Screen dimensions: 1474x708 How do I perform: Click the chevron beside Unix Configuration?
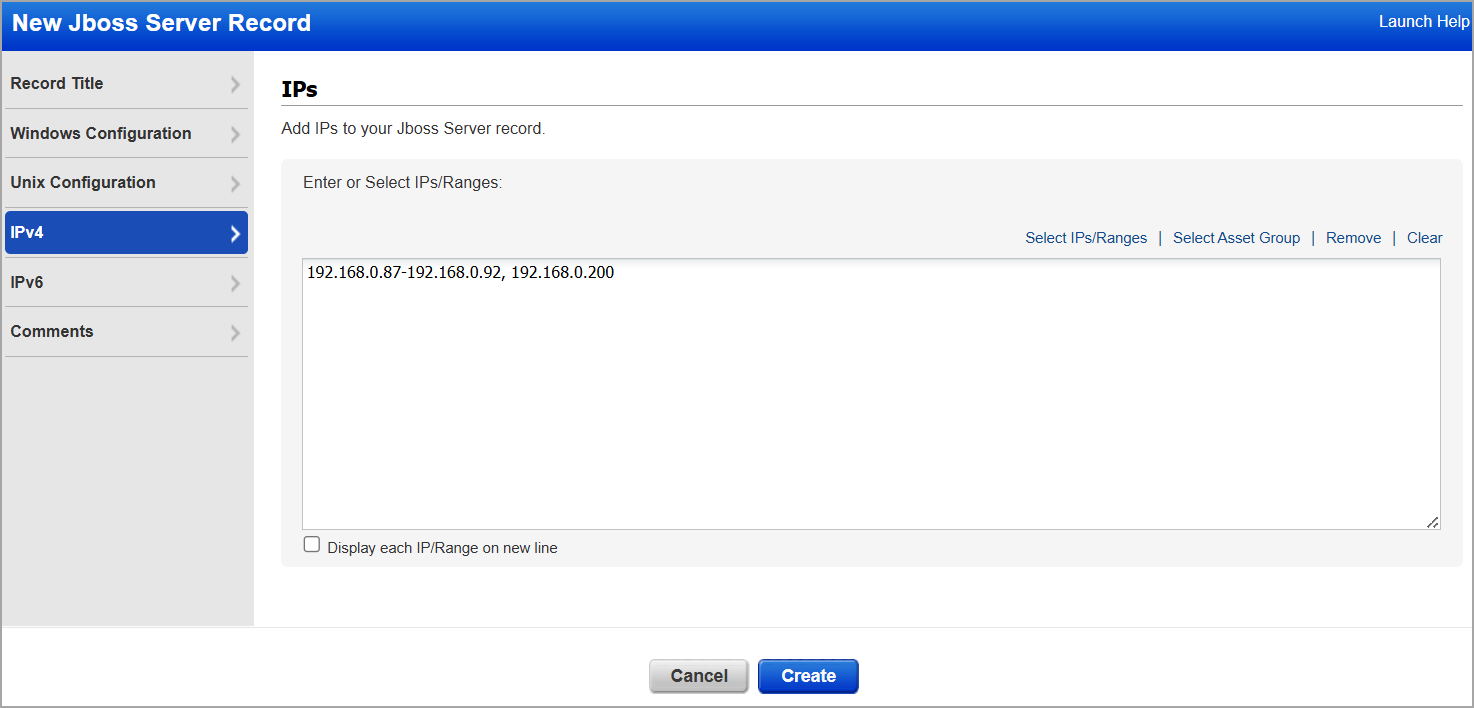tap(235, 184)
